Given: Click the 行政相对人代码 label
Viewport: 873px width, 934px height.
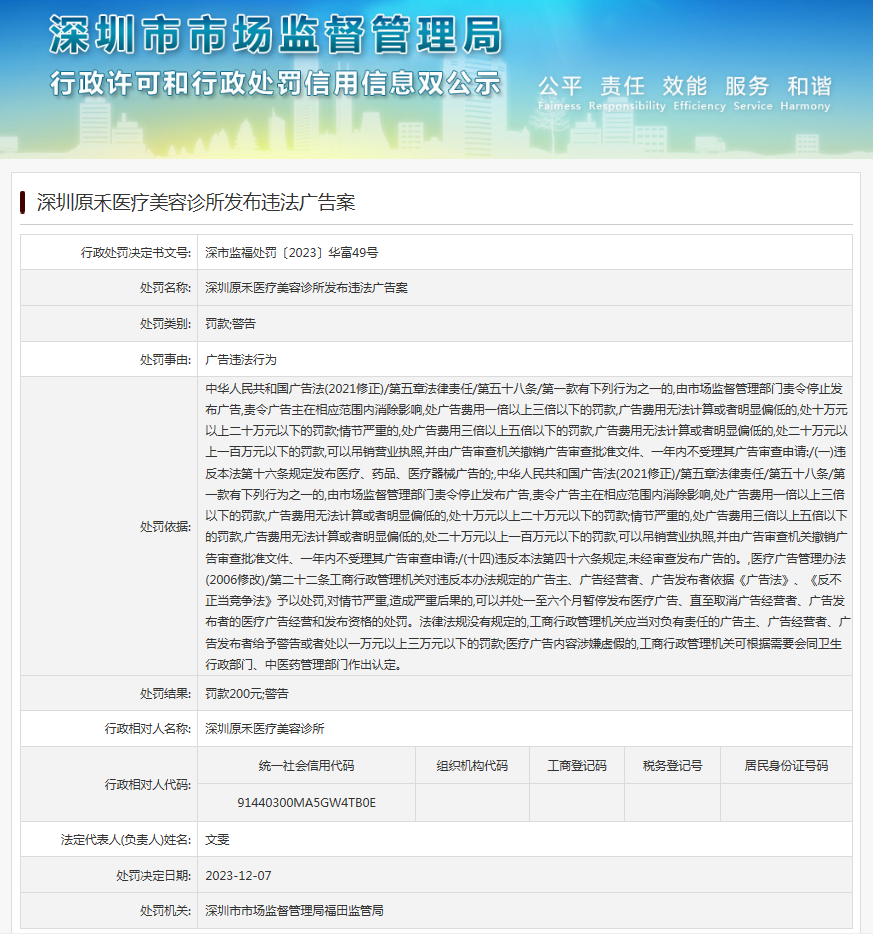Looking at the screenshot, I should click(x=148, y=784).
